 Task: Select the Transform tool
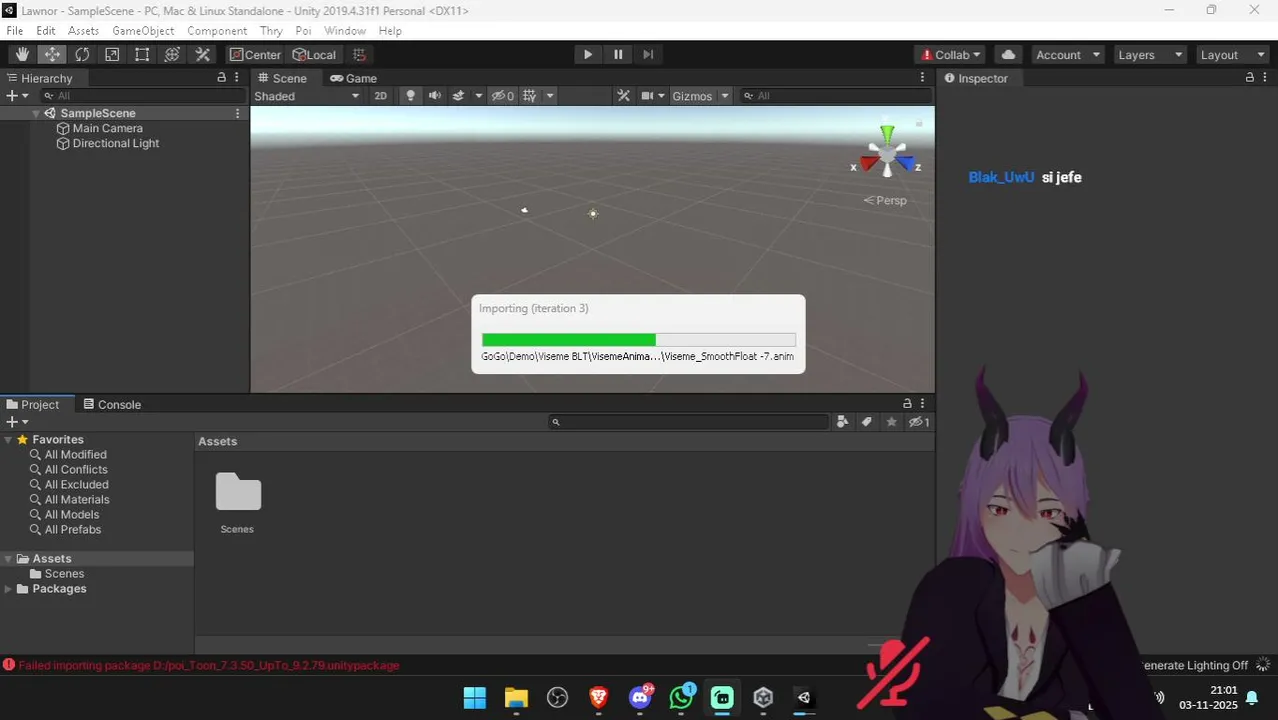pyautogui.click(x=172, y=55)
